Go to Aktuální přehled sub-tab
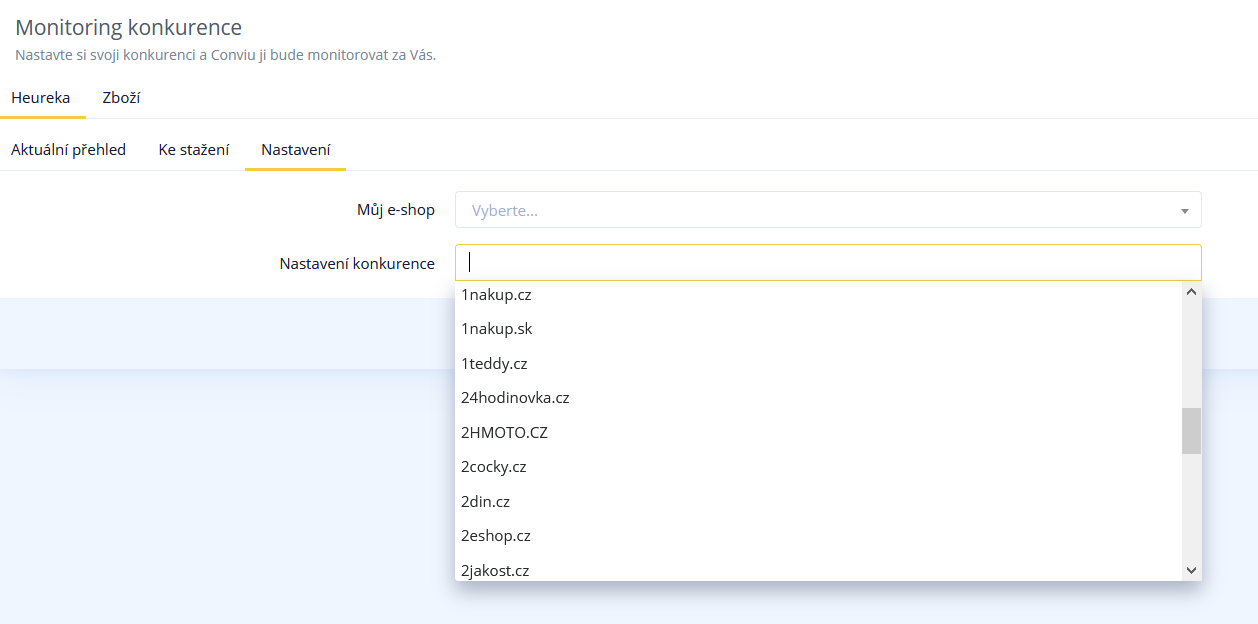 (68, 150)
